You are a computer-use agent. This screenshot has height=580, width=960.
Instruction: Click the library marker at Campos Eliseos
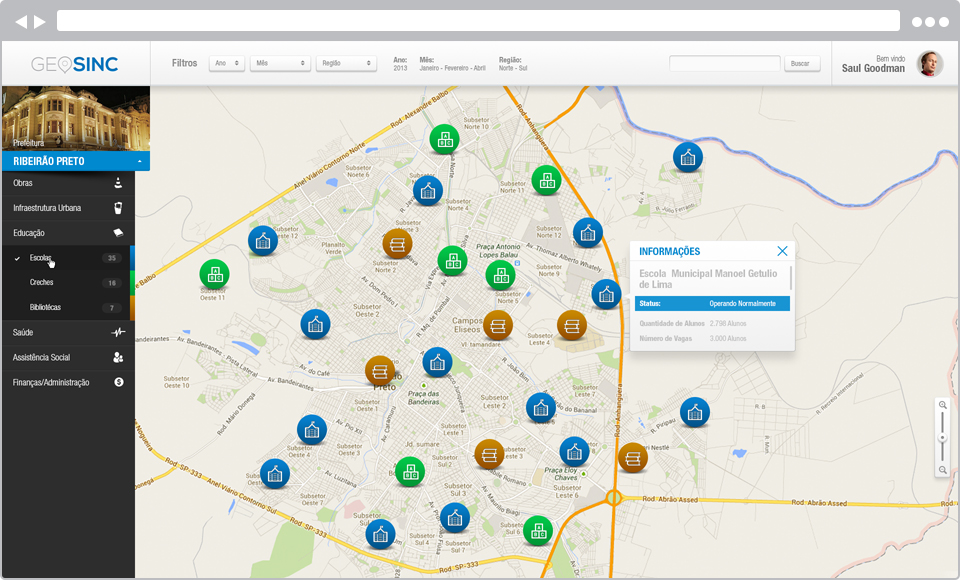[498, 325]
